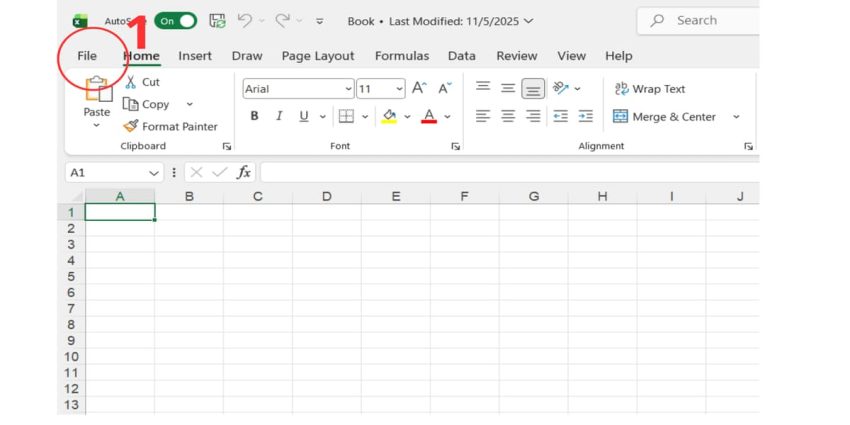This screenshot has height=425, width=850.
Task: Open the Fill Color palette arrow
Action: [407, 117]
